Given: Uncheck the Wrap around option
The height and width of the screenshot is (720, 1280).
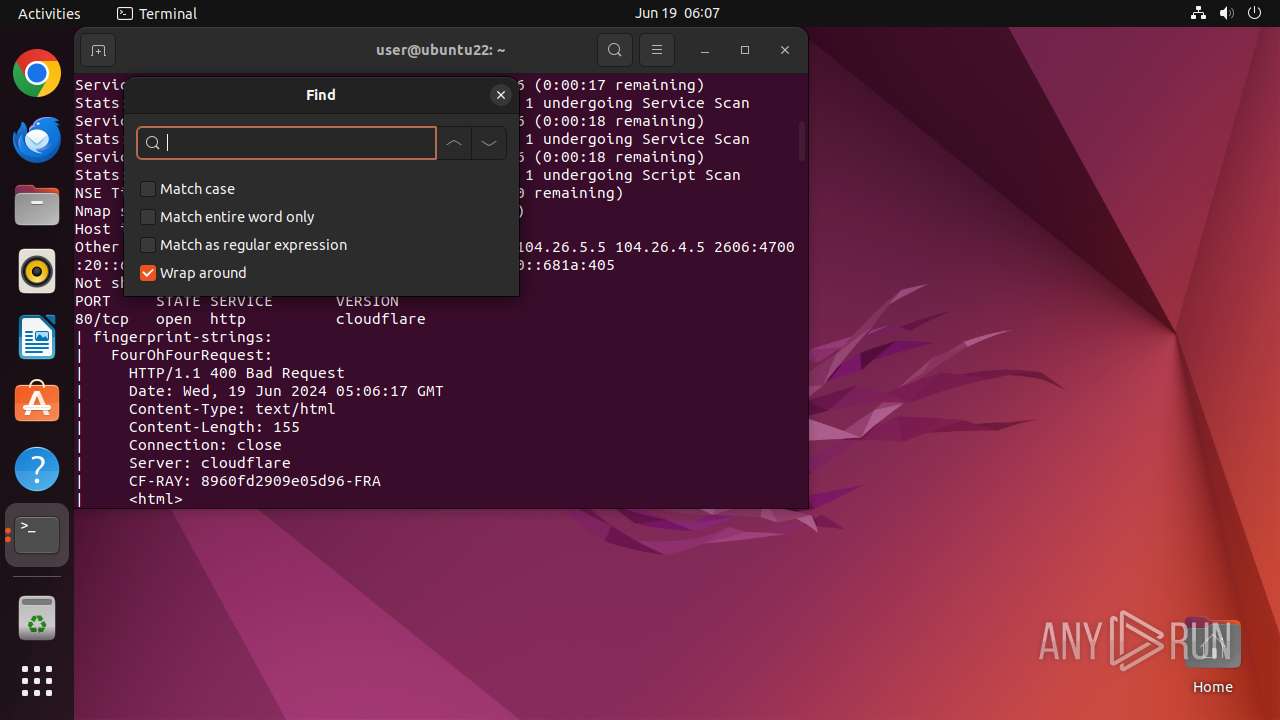Looking at the screenshot, I should [x=148, y=273].
